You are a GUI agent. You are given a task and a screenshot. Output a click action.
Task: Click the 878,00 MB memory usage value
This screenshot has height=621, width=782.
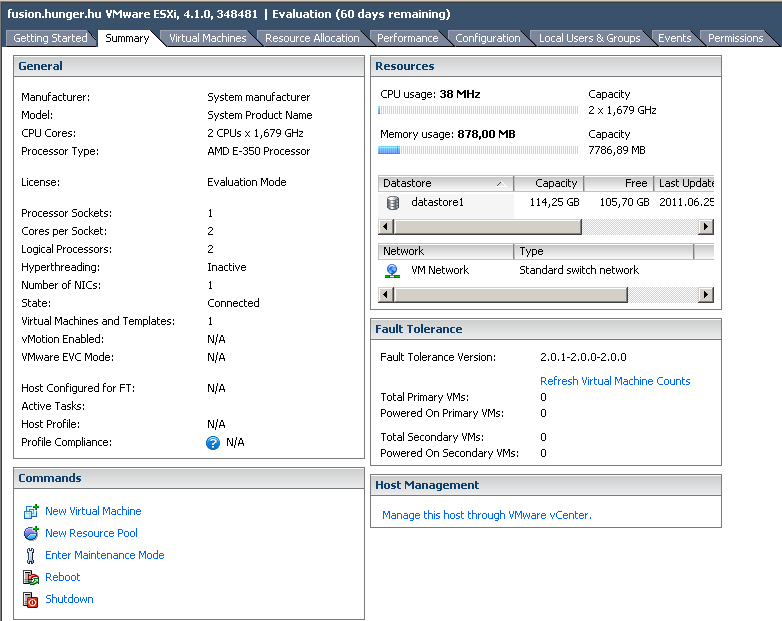coord(486,134)
